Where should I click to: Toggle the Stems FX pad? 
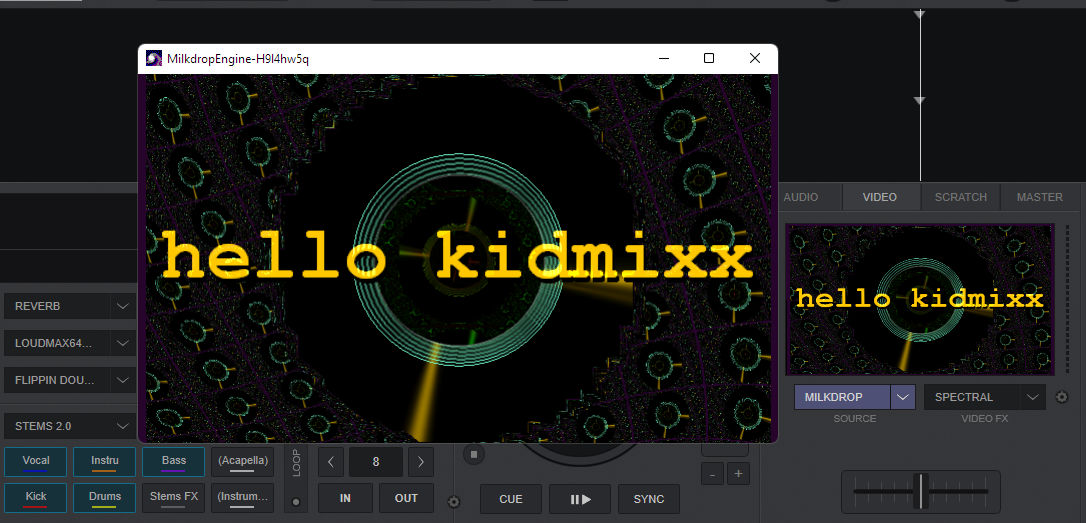point(174,497)
